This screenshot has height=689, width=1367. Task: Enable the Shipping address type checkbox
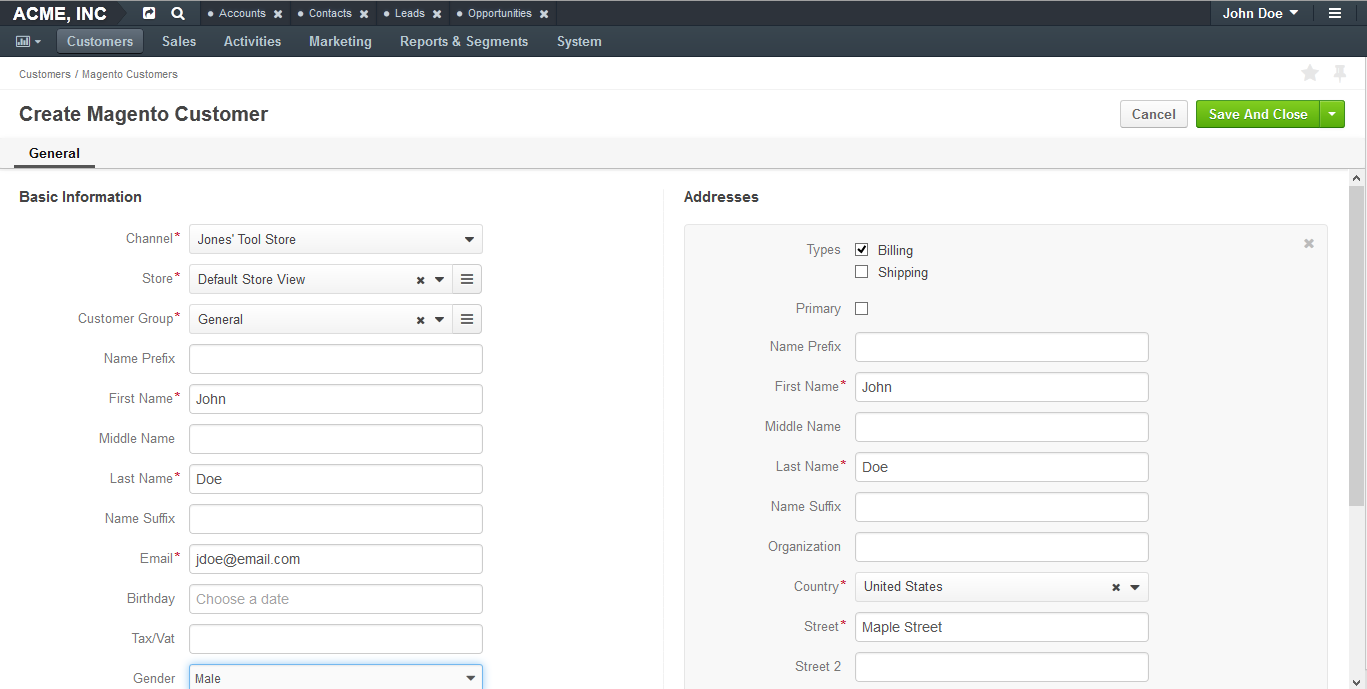click(x=862, y=272)
